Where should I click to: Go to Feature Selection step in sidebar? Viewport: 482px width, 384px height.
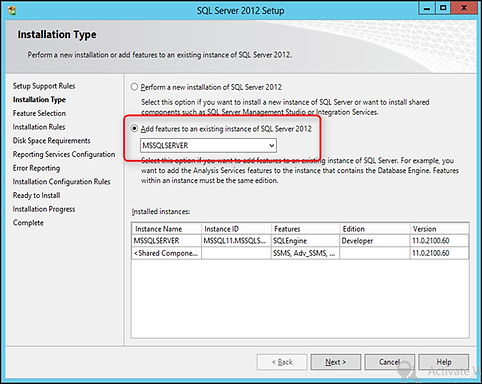point(39,113)
